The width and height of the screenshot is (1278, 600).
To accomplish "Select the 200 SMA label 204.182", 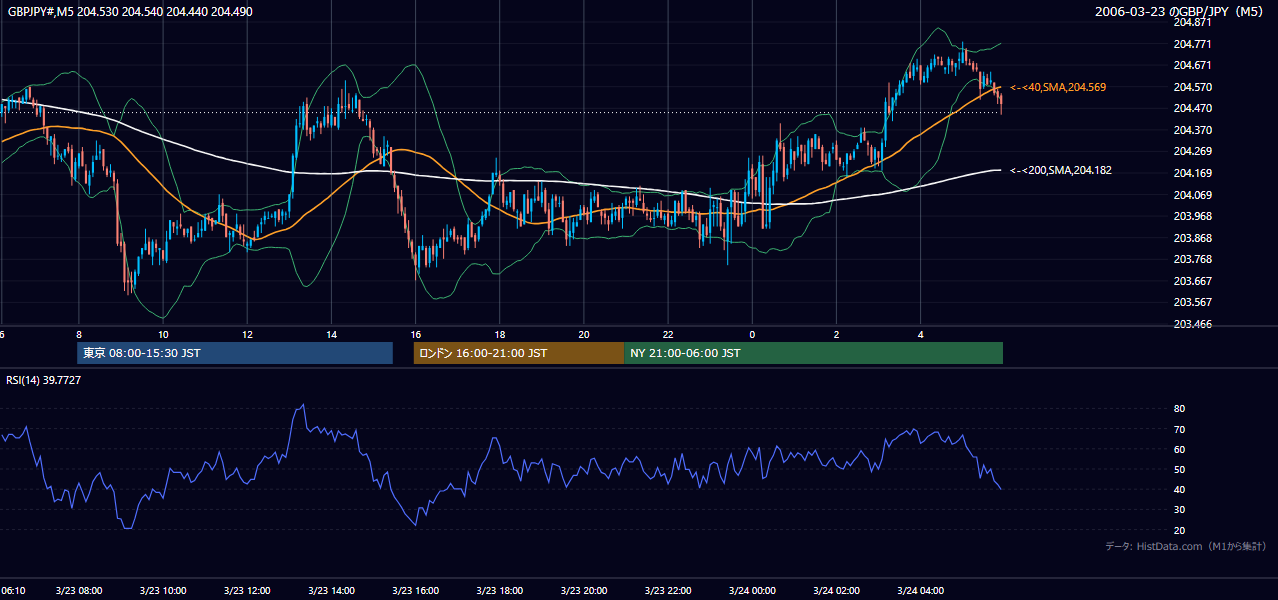I will (x=1061, y=171).
